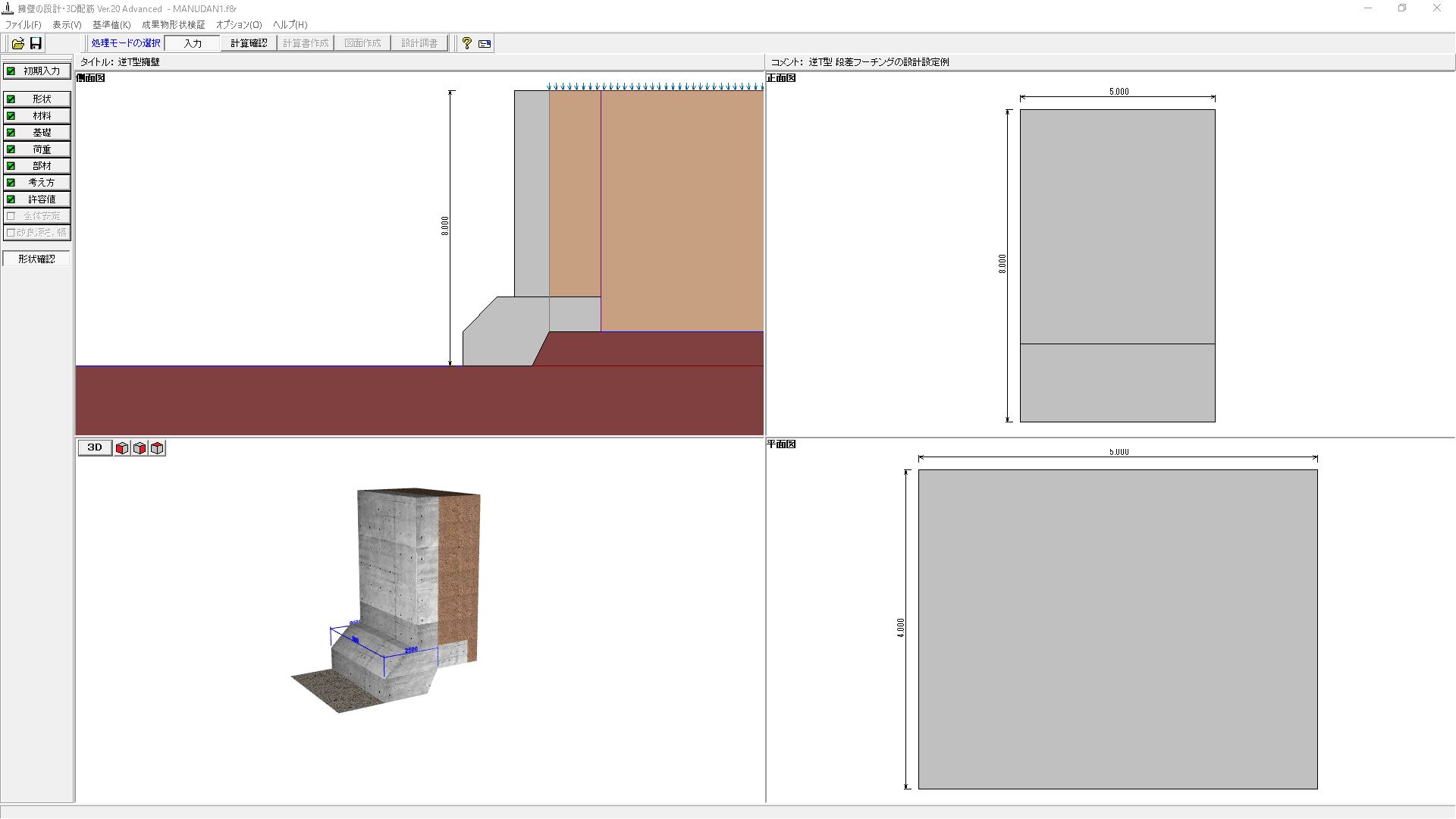Save the file with the floppy icon
Viewport: 1456px width, 819px height.
pos(36,43)
